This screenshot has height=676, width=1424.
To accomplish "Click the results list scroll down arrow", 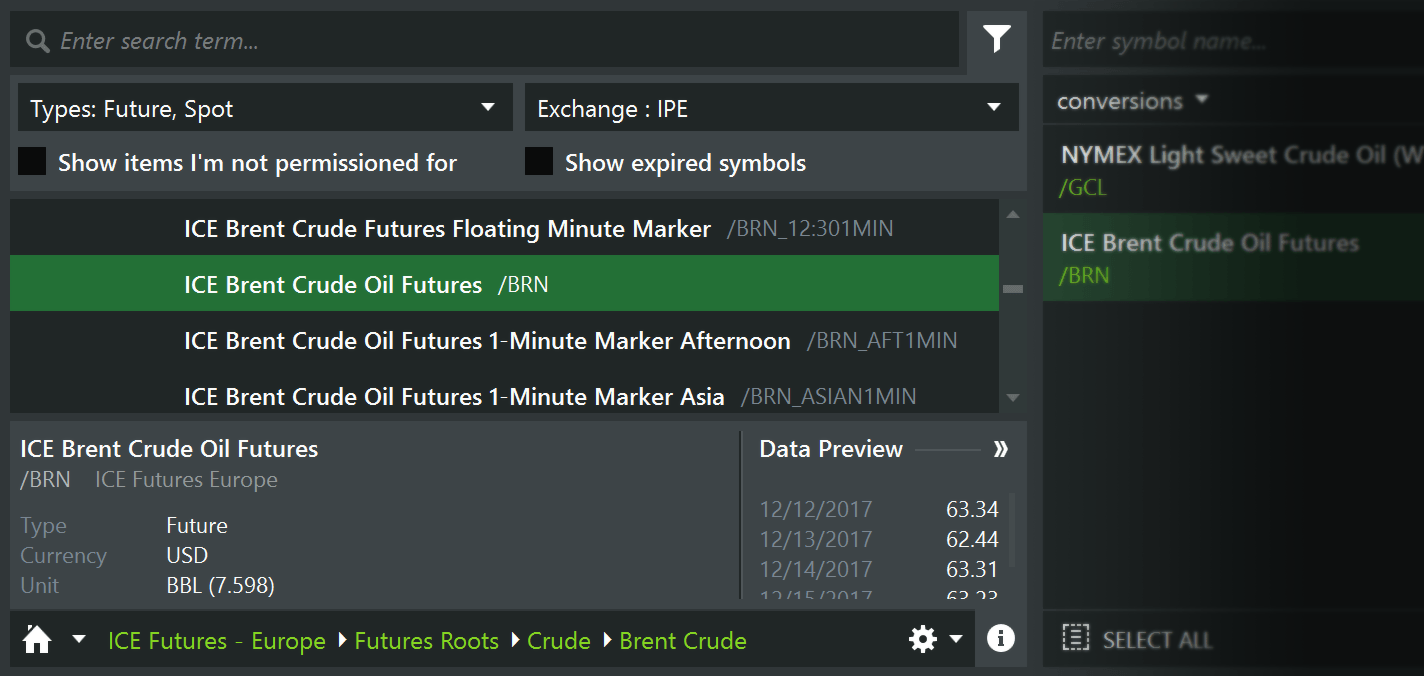I will pos(1012,398).
